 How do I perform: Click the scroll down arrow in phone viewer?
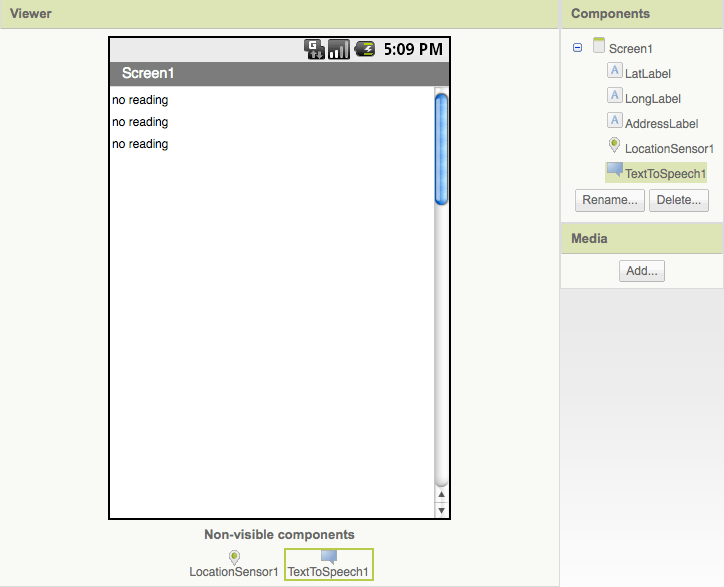pos(441,510)
